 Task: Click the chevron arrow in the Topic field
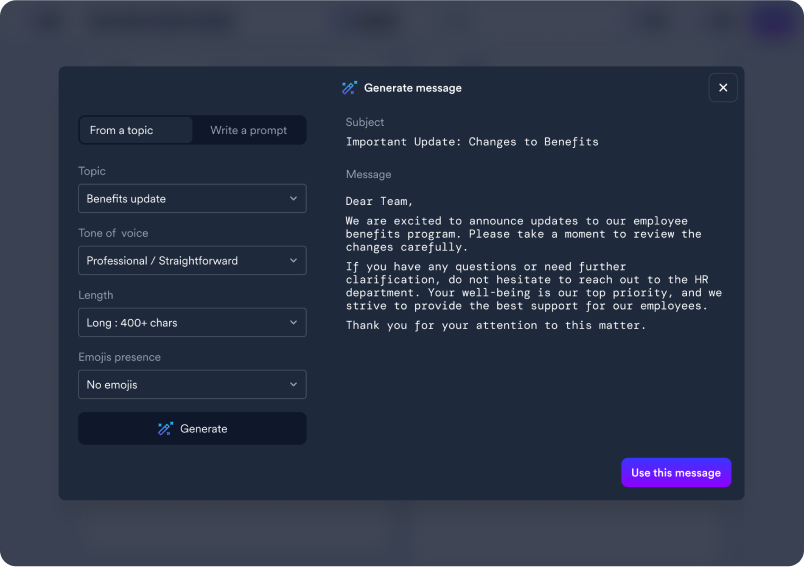(x=294, y=199)
